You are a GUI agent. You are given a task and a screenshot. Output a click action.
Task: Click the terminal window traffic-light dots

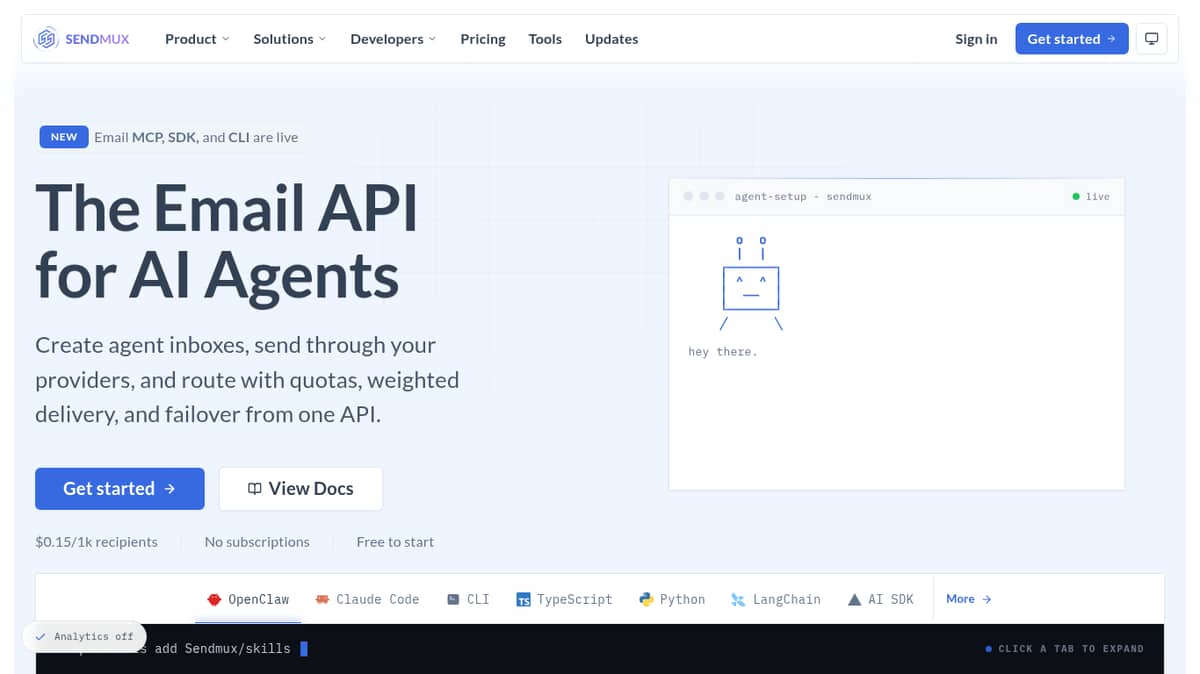point(704,196)
